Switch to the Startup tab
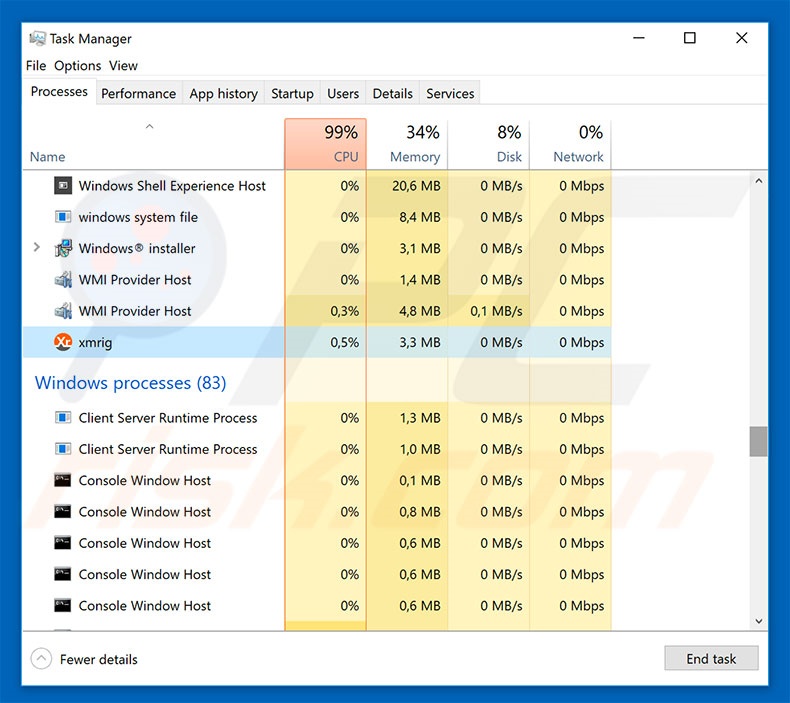Screen dimensions: 790x703 (x=292, y=93)
